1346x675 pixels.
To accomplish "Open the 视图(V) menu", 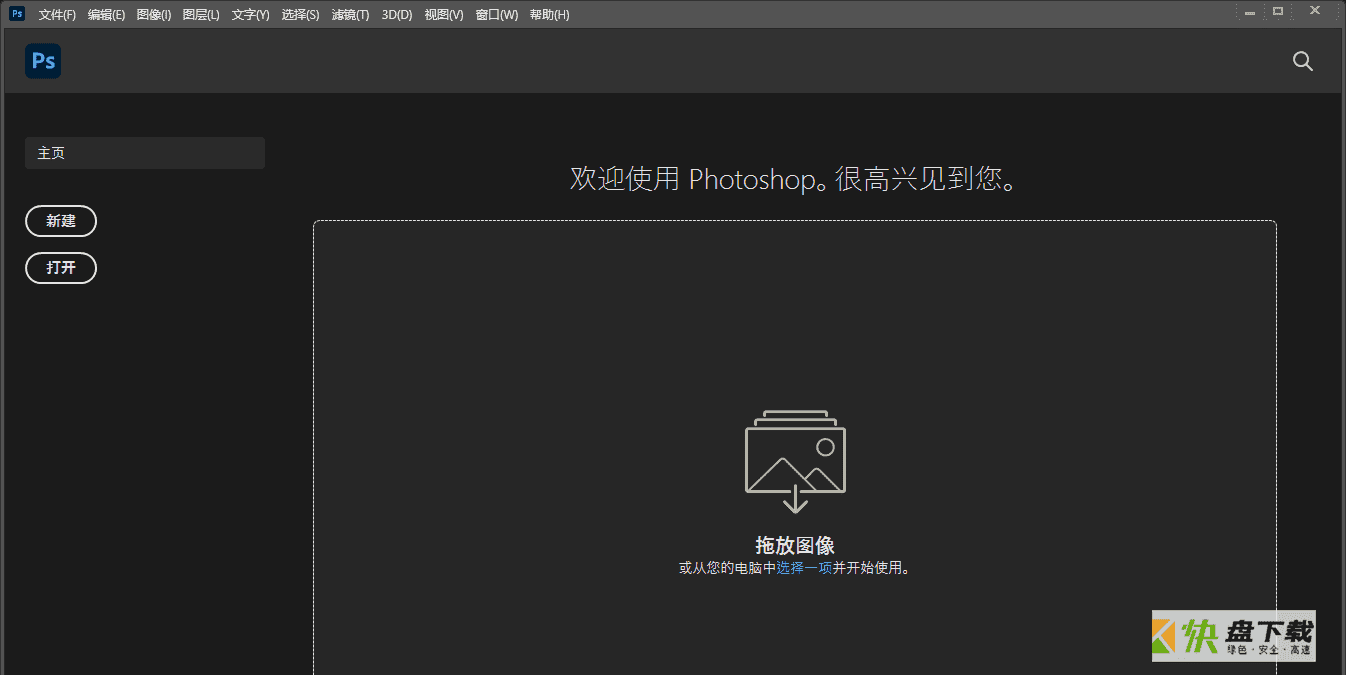I will click(x=444, y=15).
